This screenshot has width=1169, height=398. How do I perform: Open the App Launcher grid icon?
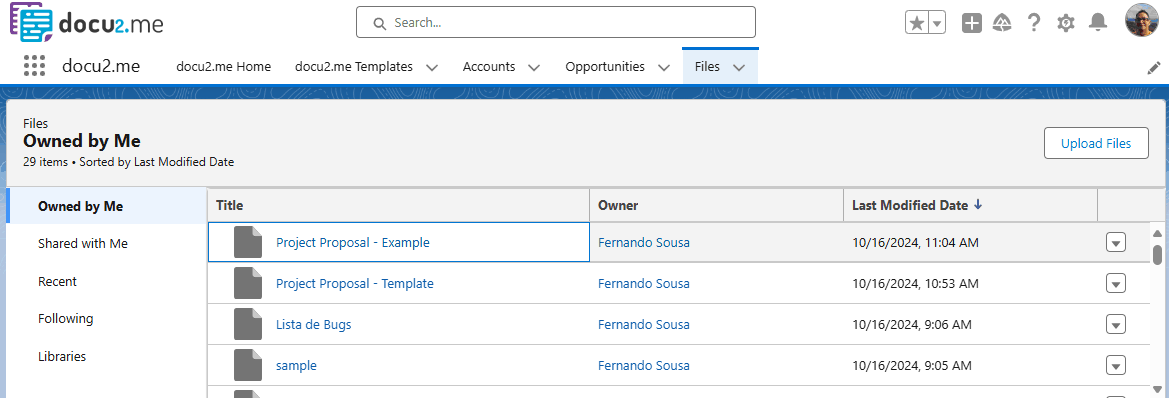click(35, 66)
